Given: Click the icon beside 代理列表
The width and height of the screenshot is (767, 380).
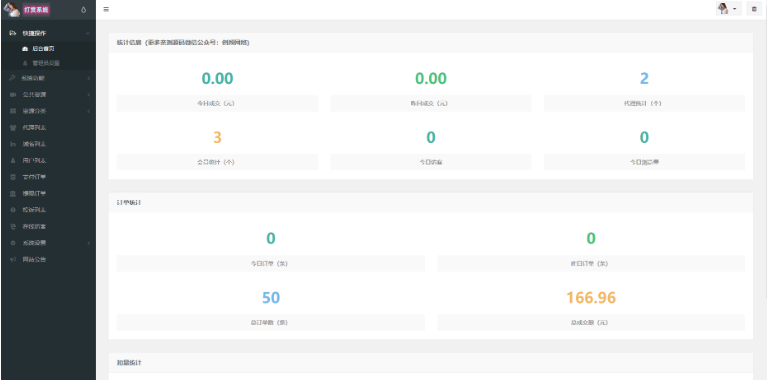Looking at the screenshot, I should pos(13,128).
